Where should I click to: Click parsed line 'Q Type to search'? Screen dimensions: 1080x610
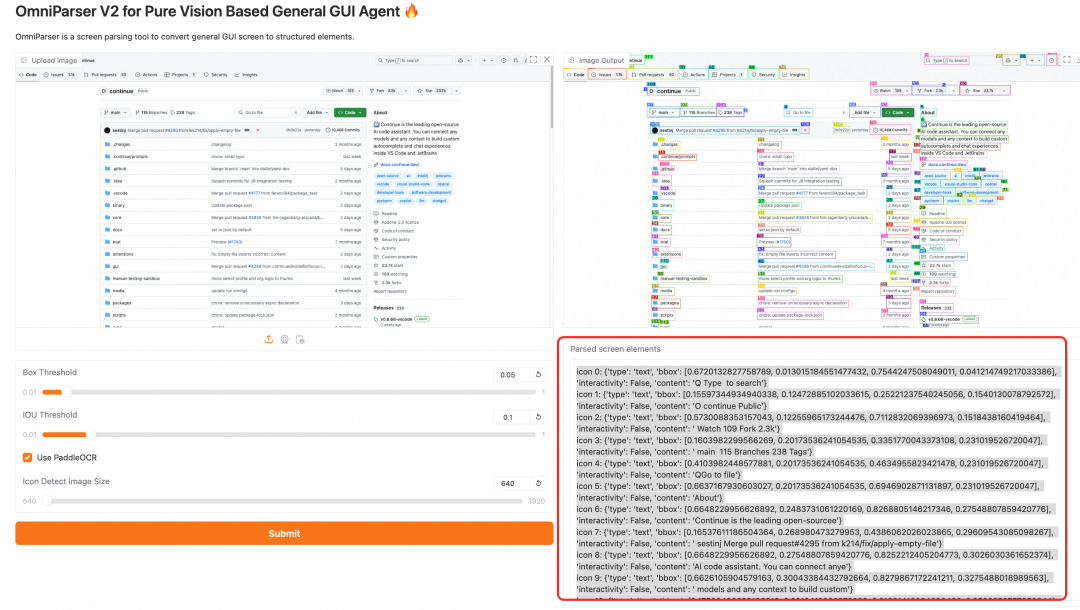(x=817, y=377)
